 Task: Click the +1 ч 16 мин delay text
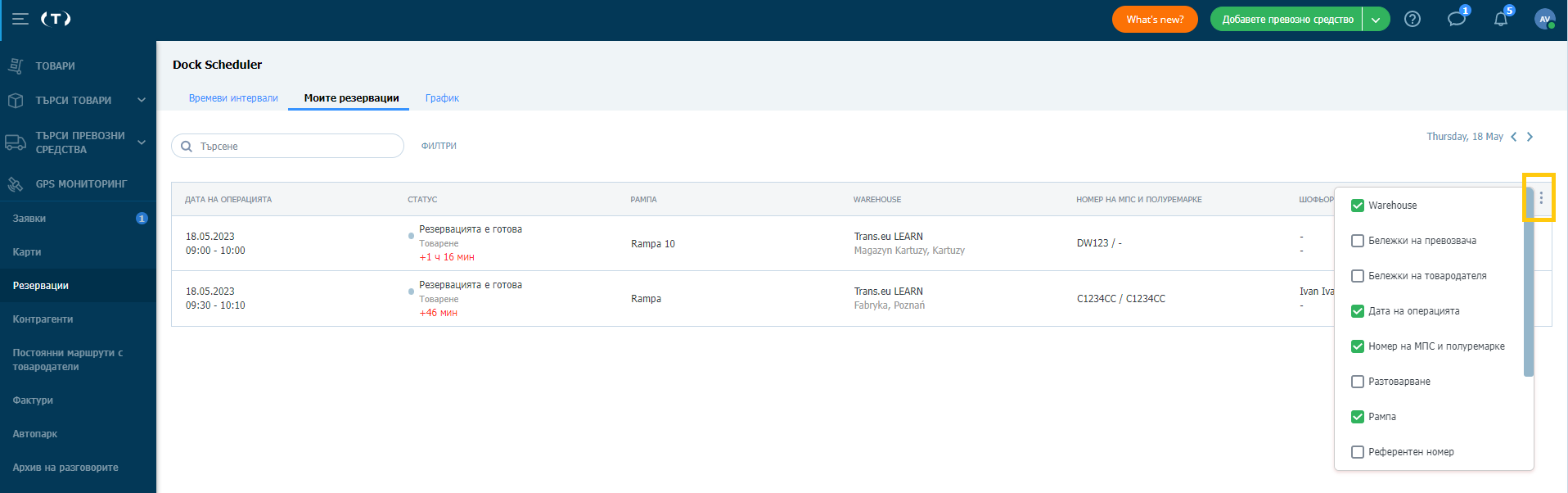point(447,257)
